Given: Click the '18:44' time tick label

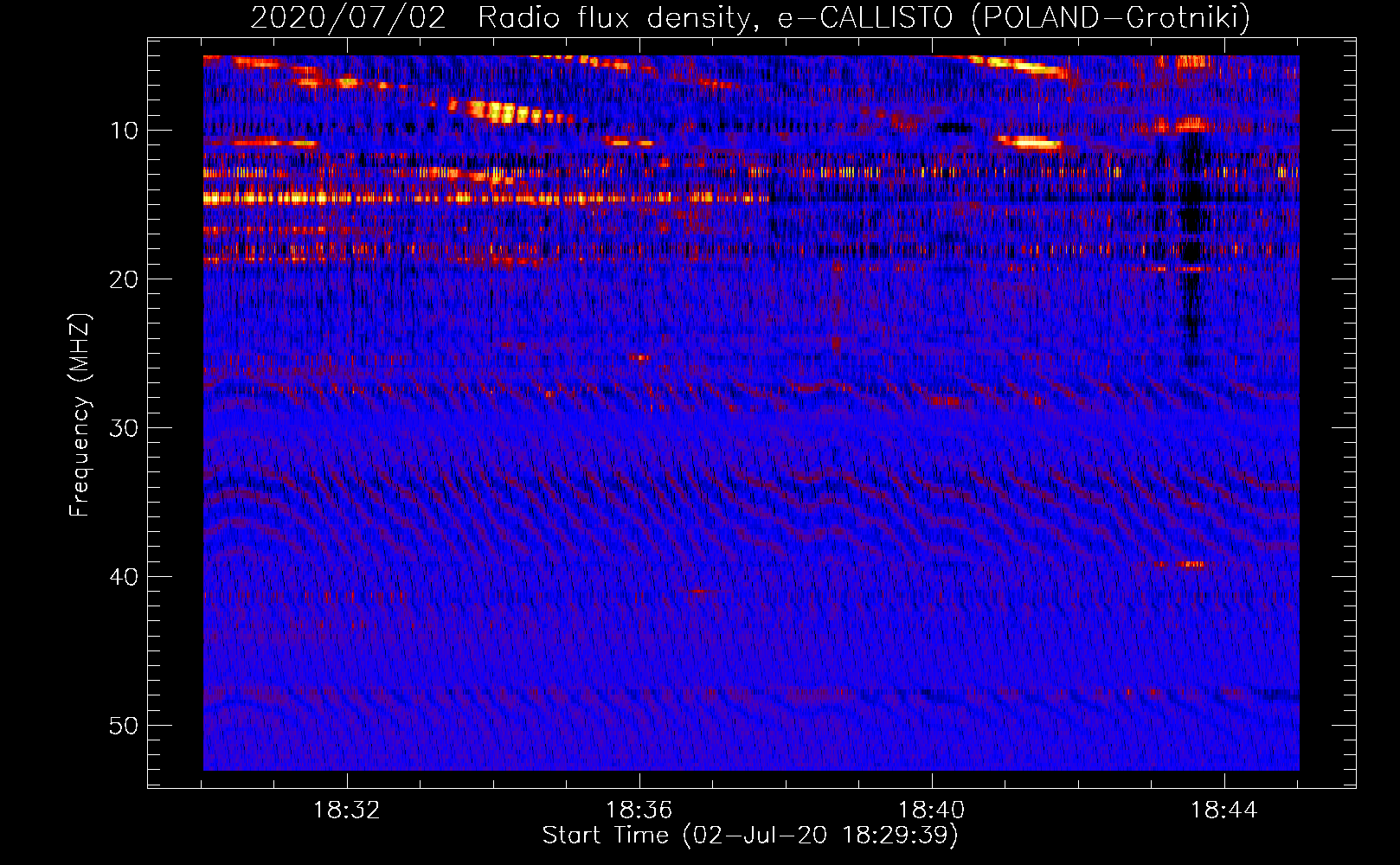Looking at the screenshot, I should point(1224,811).
